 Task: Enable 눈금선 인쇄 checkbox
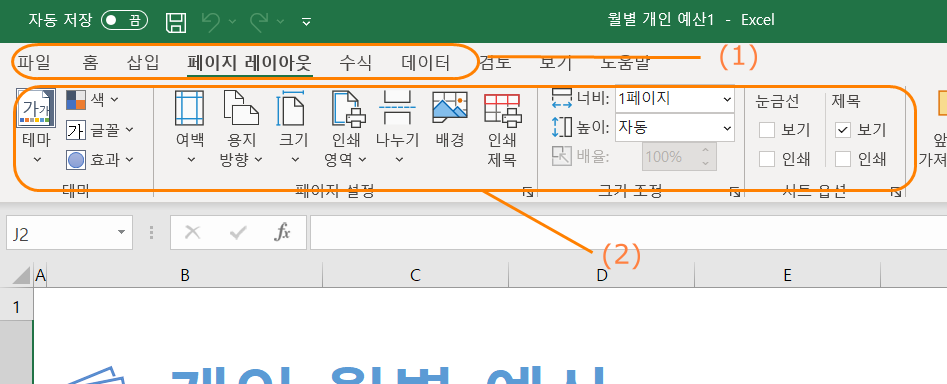tap(767, 159)
